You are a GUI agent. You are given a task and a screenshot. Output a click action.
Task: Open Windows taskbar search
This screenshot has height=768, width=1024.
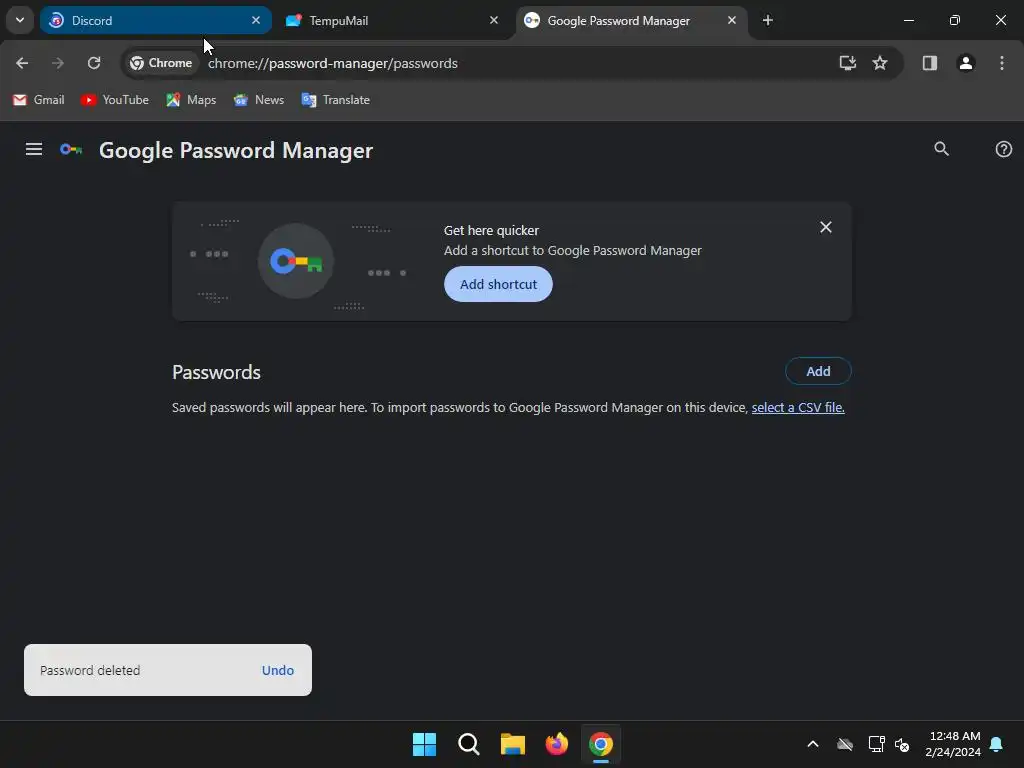pos(468,744)
